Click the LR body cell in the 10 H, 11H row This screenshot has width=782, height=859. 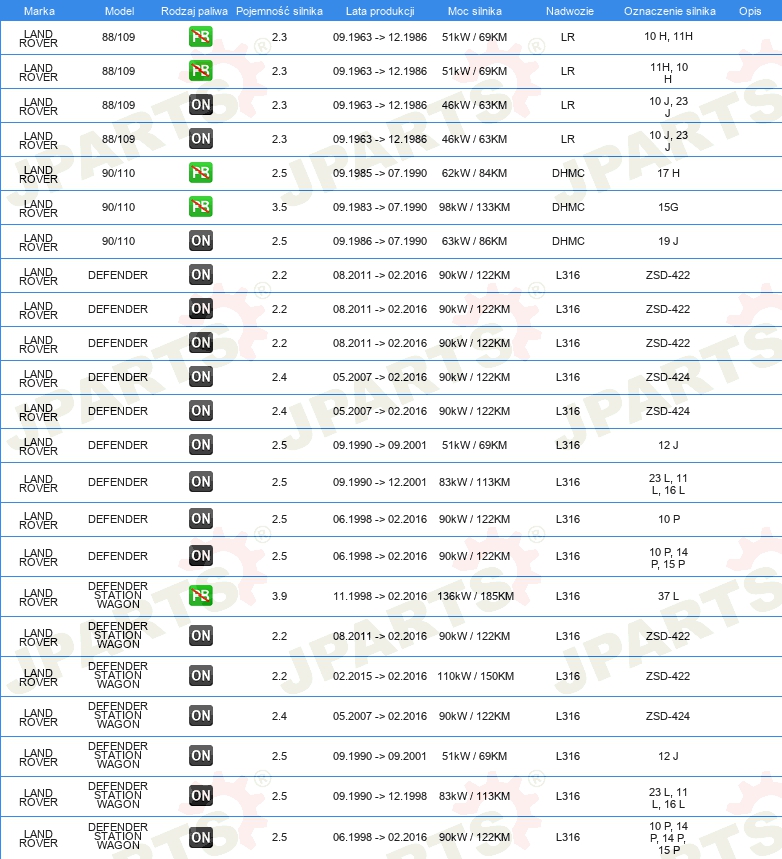[x=568, y=37]
